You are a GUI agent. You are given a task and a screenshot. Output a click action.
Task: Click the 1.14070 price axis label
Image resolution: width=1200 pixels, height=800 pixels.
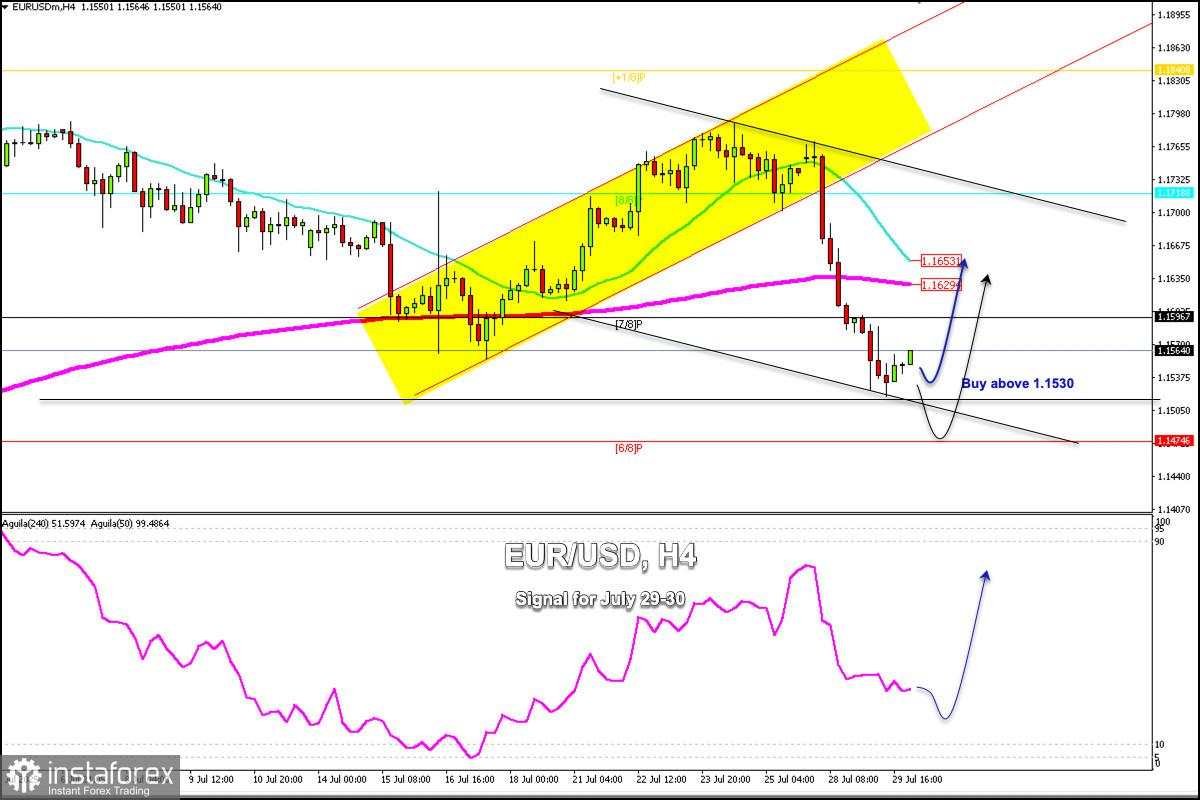[x=1173, y=510]
